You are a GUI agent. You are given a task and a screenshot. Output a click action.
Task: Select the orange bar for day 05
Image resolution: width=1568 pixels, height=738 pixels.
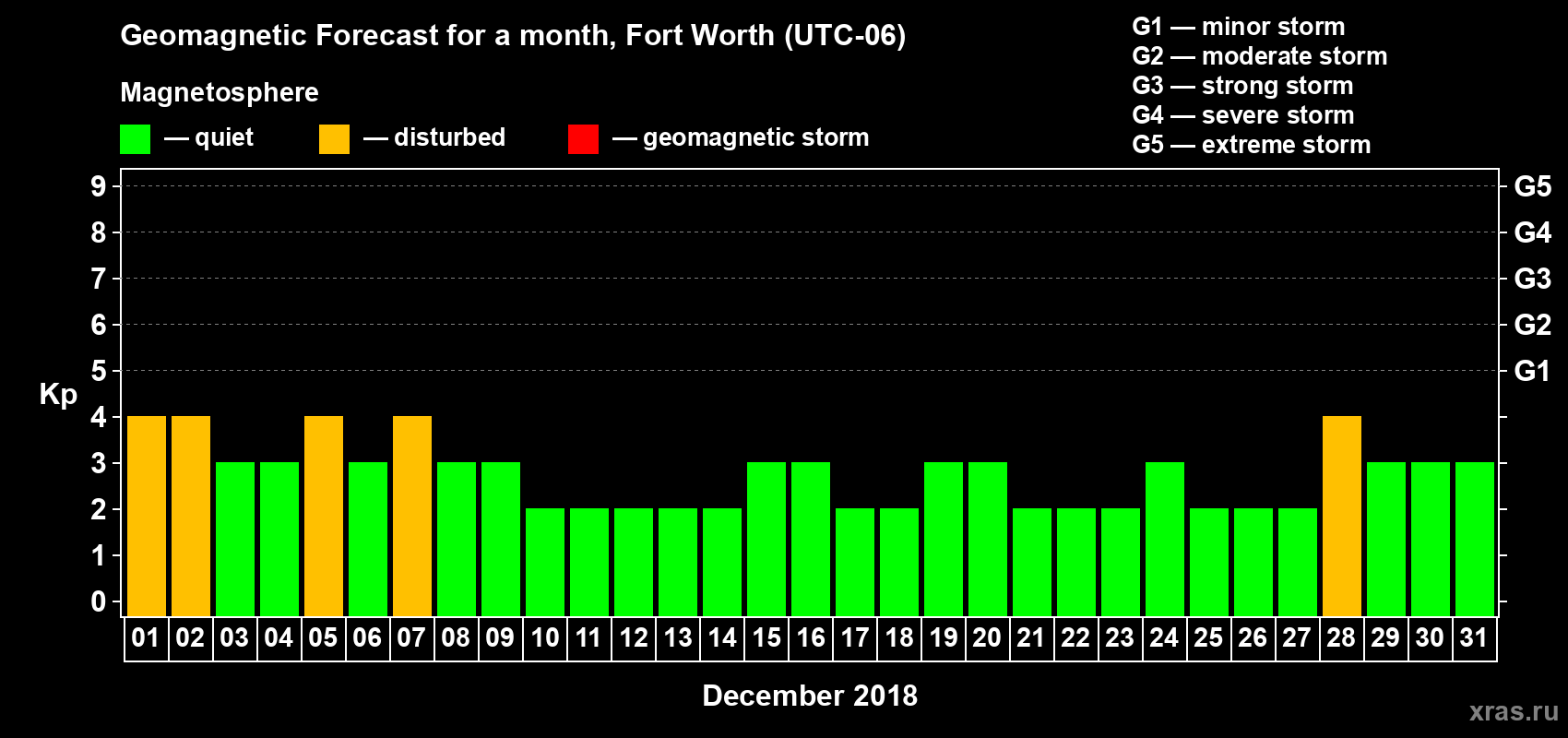pos(324,516)
